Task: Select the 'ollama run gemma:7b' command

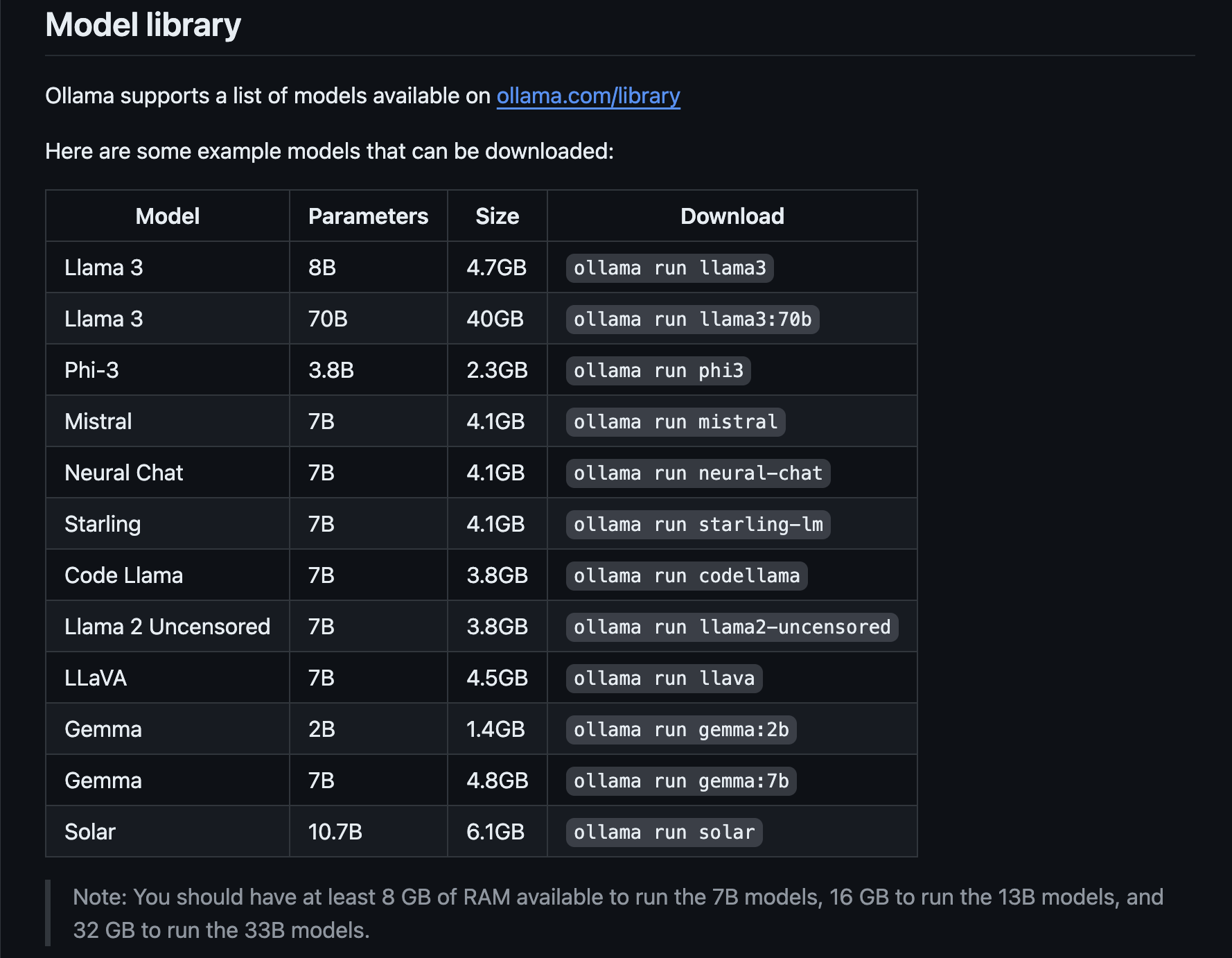Action: point(681,781)
